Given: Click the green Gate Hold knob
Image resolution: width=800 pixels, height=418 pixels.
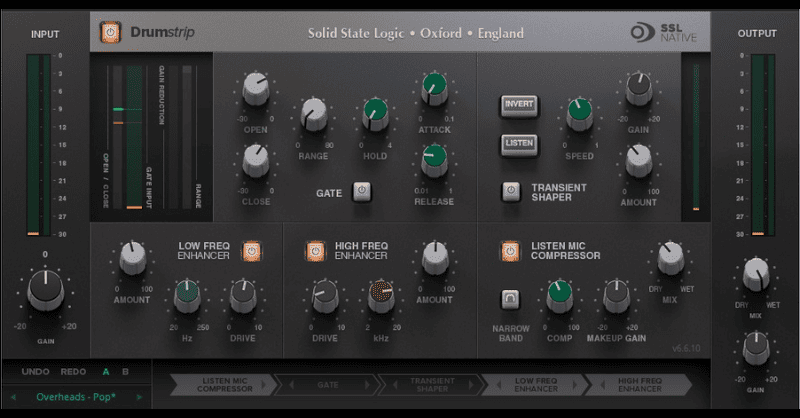Looking at the screenshot, I should [376, 115].
